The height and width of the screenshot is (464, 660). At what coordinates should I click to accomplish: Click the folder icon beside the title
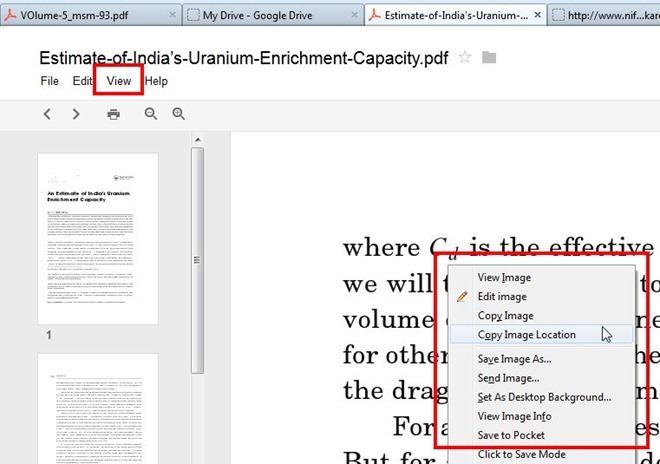point(489,58)
